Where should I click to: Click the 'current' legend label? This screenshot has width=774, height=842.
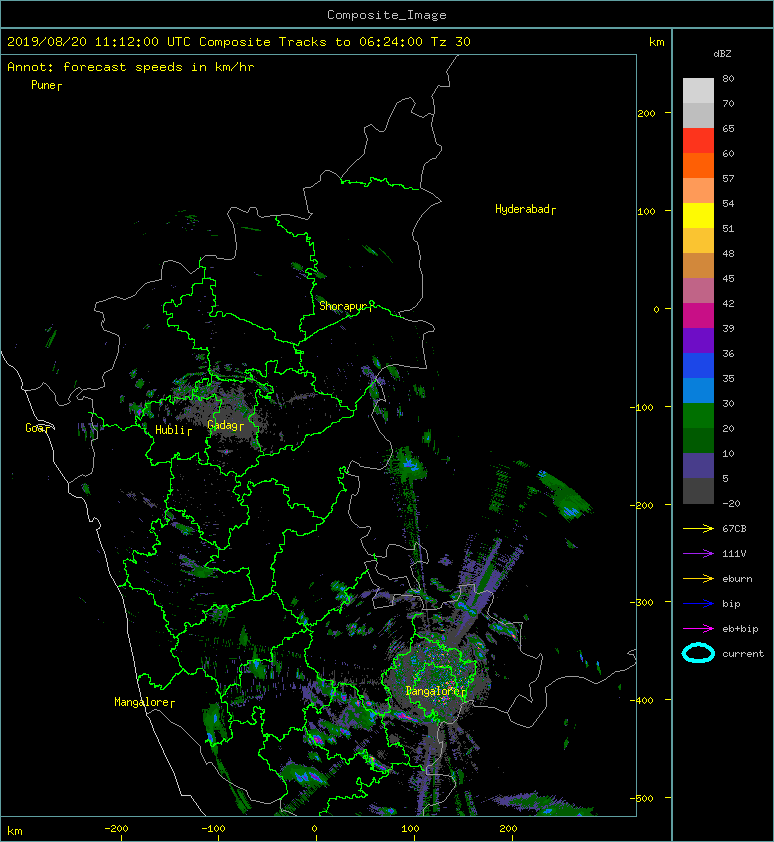point(743,654)
